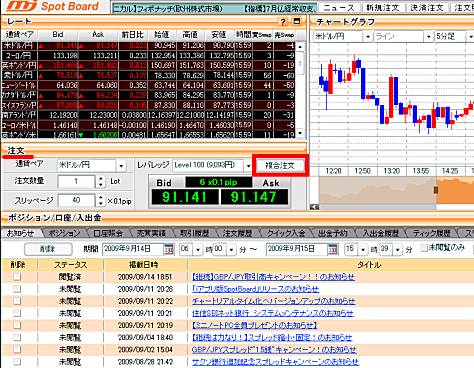474x368 pixels.
Task: Click the rate table vertical scrollbar thumb
Action: [x=300, y=63]
